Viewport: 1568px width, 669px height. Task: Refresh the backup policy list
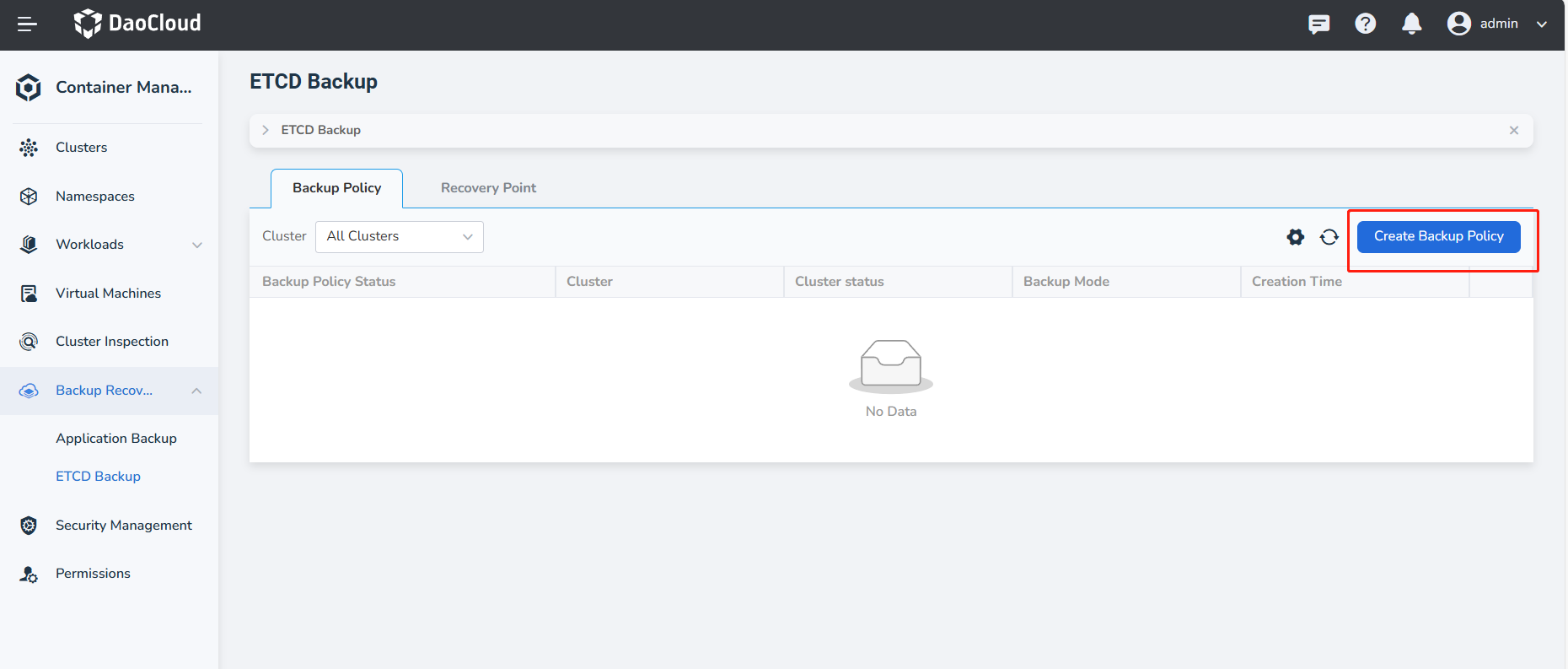pos(1329,237)
